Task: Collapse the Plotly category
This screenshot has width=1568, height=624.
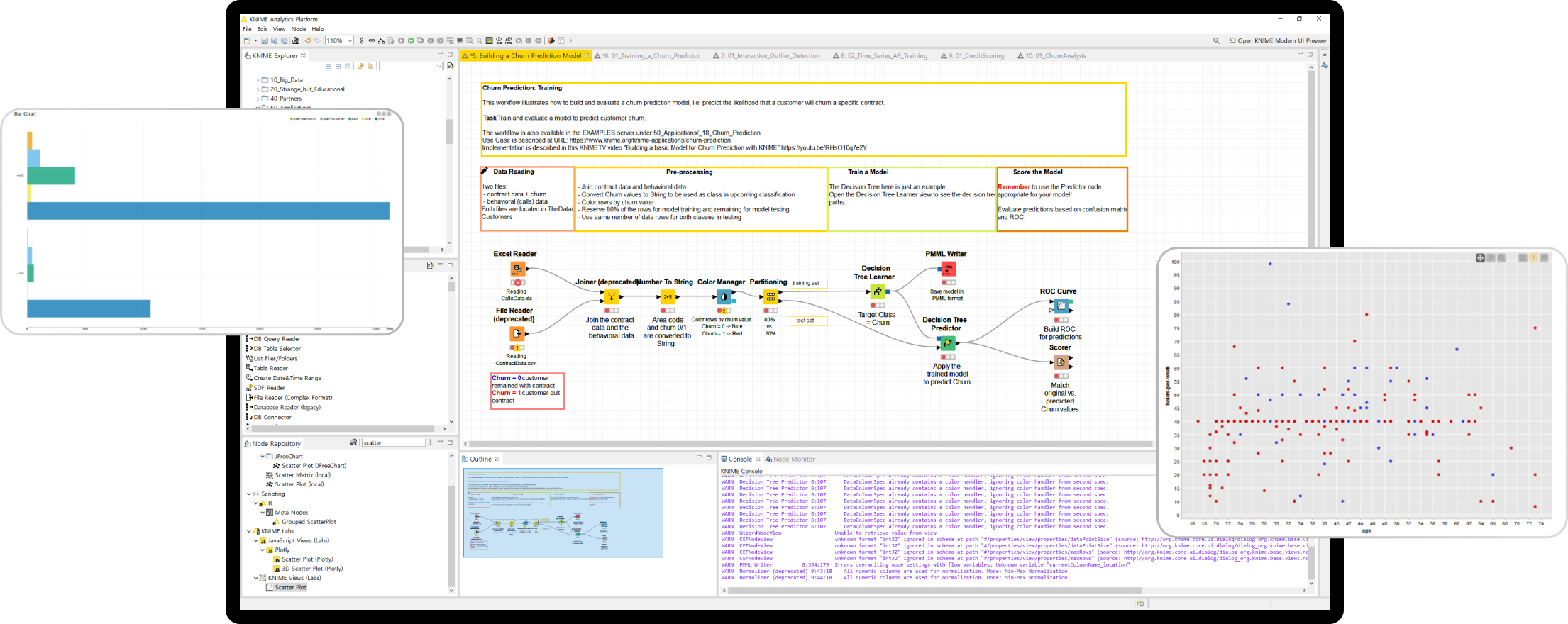Action: coord(263,550)
